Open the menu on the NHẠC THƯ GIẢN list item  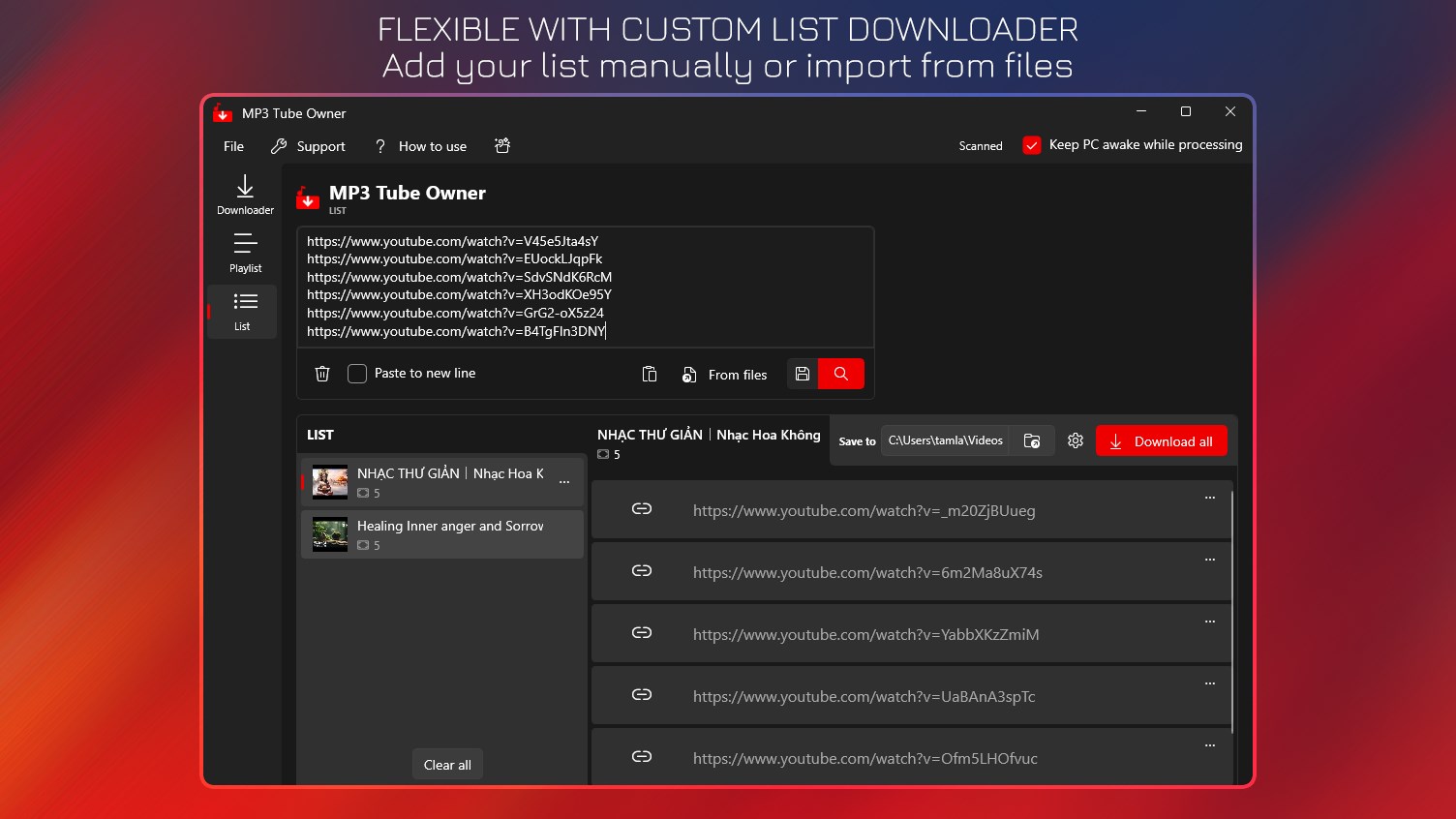[564, 480]
